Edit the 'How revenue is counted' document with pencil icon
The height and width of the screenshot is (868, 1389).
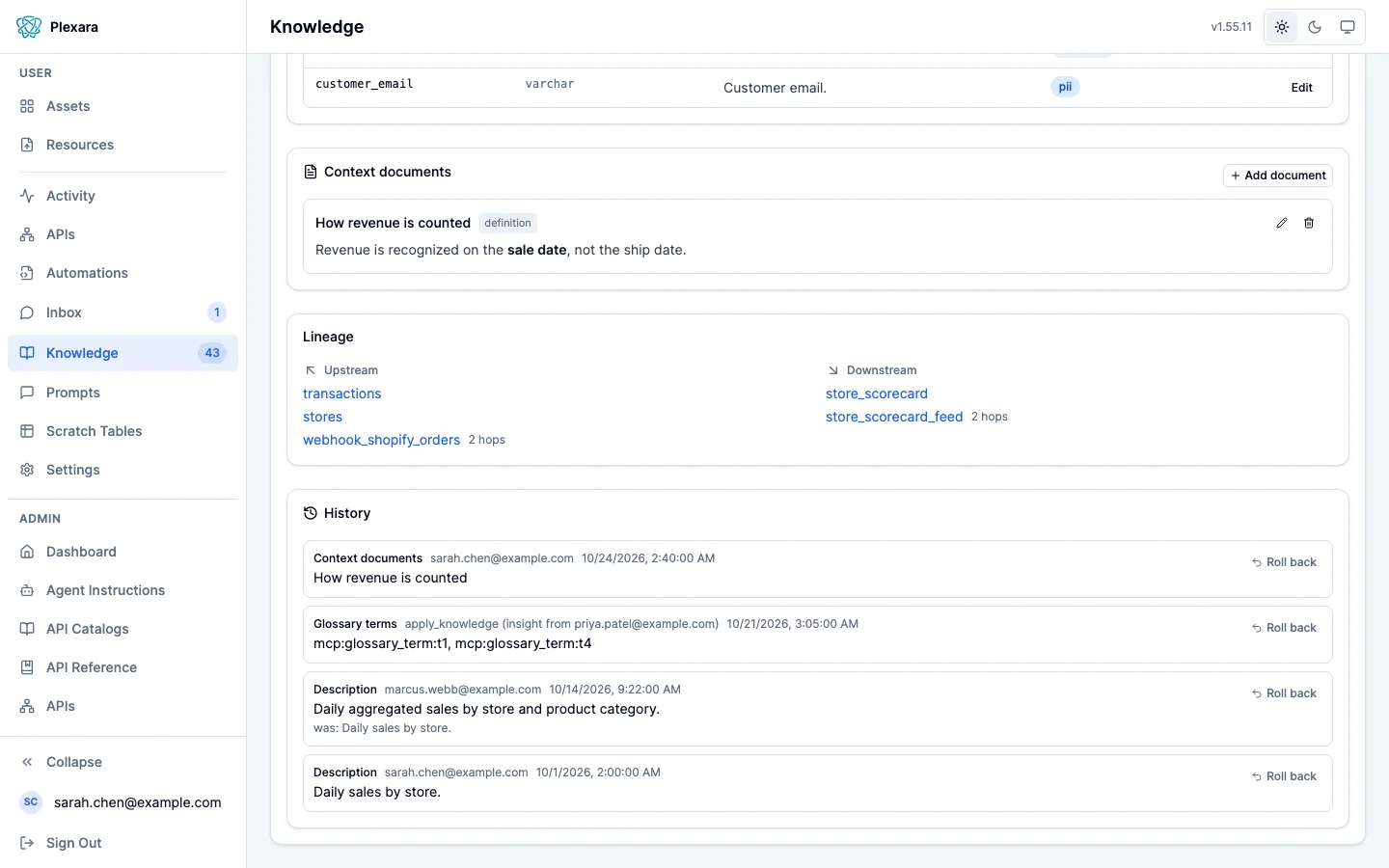pyautogui.click(x=1282, y=223)
